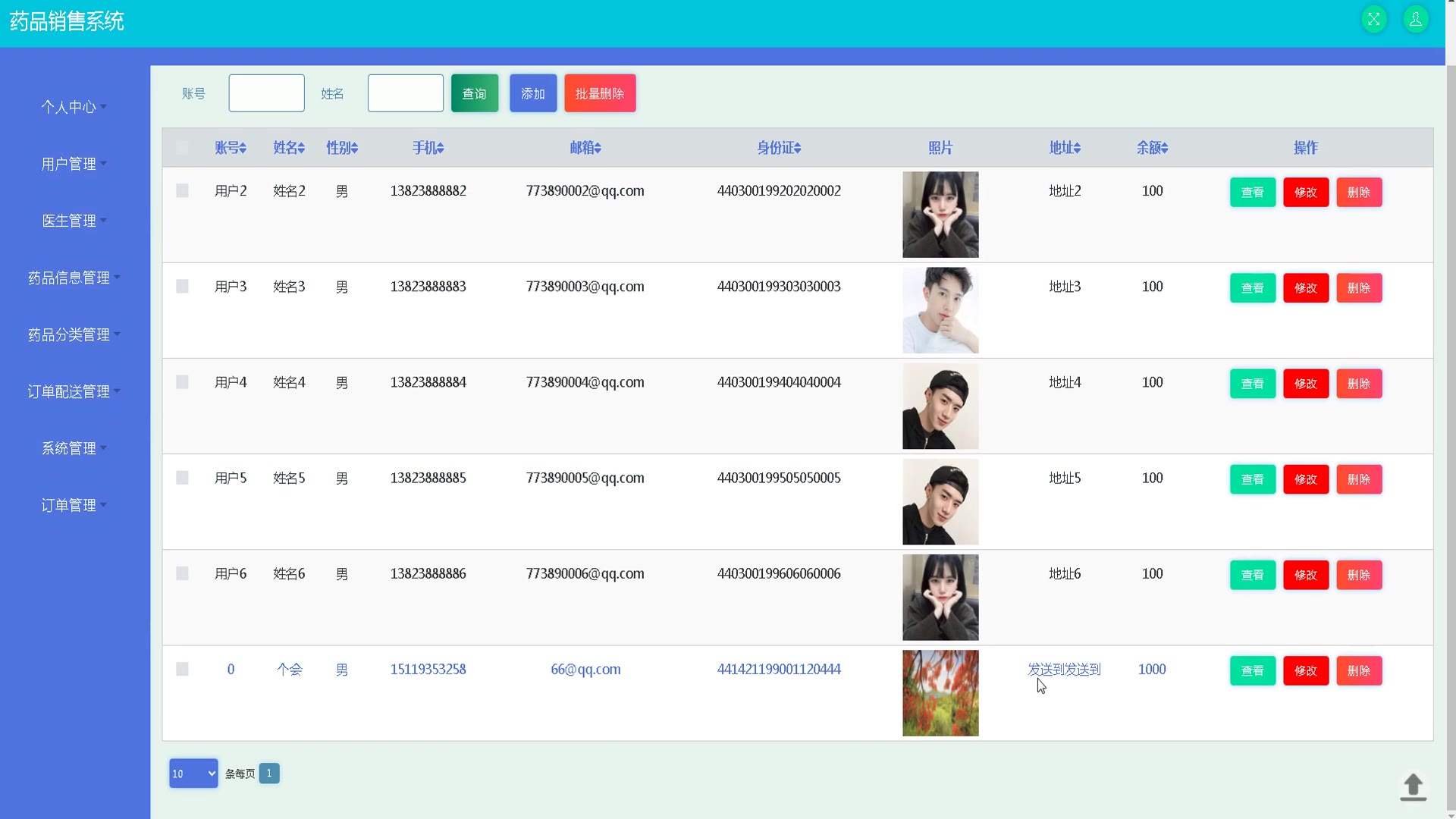
Task: Edit account 0 using 修改 button
Action: point(1306,670)
